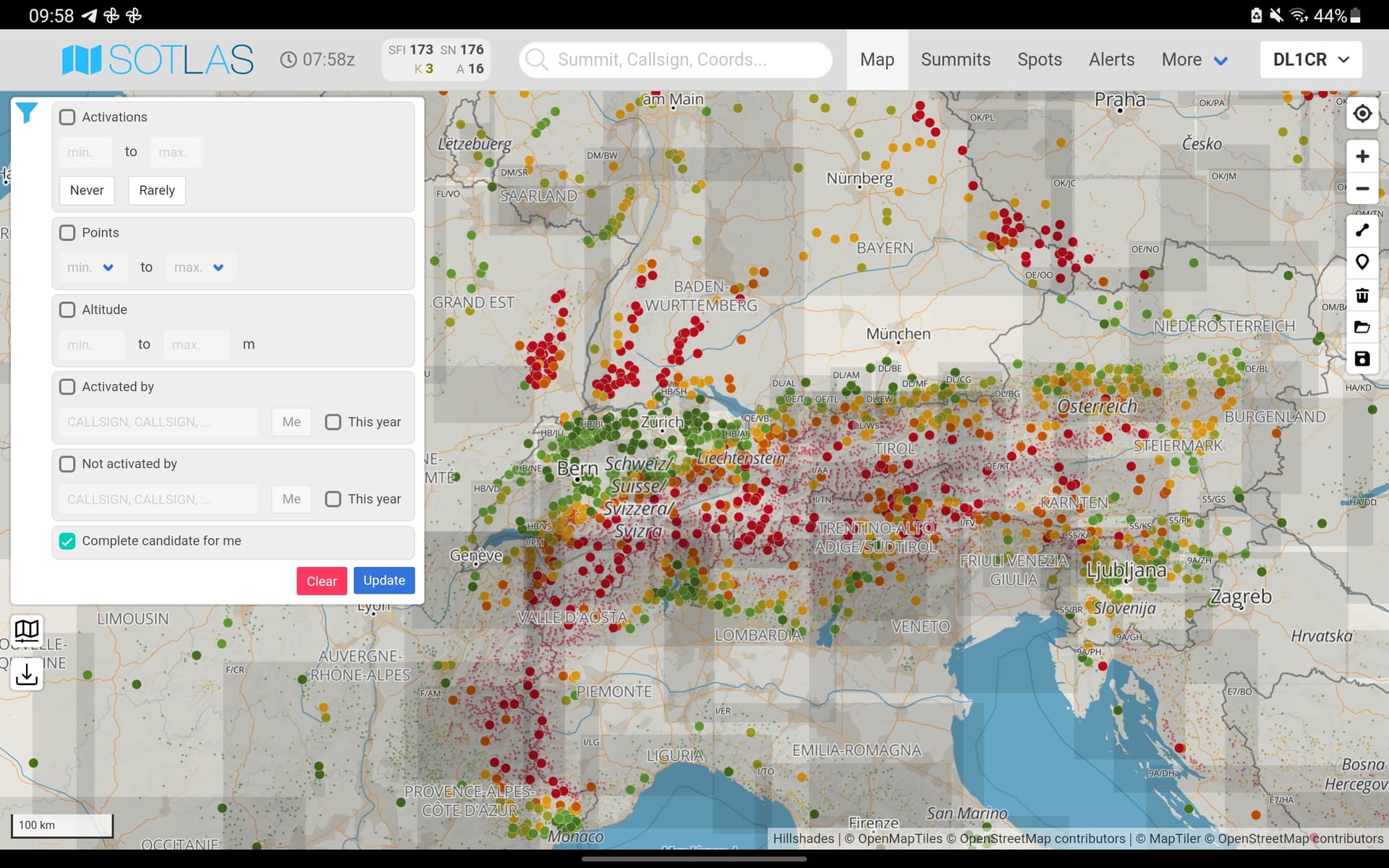The image size is (1389, 868).
Task: Click the clock icon beside 07:58z
Action: 289,59
